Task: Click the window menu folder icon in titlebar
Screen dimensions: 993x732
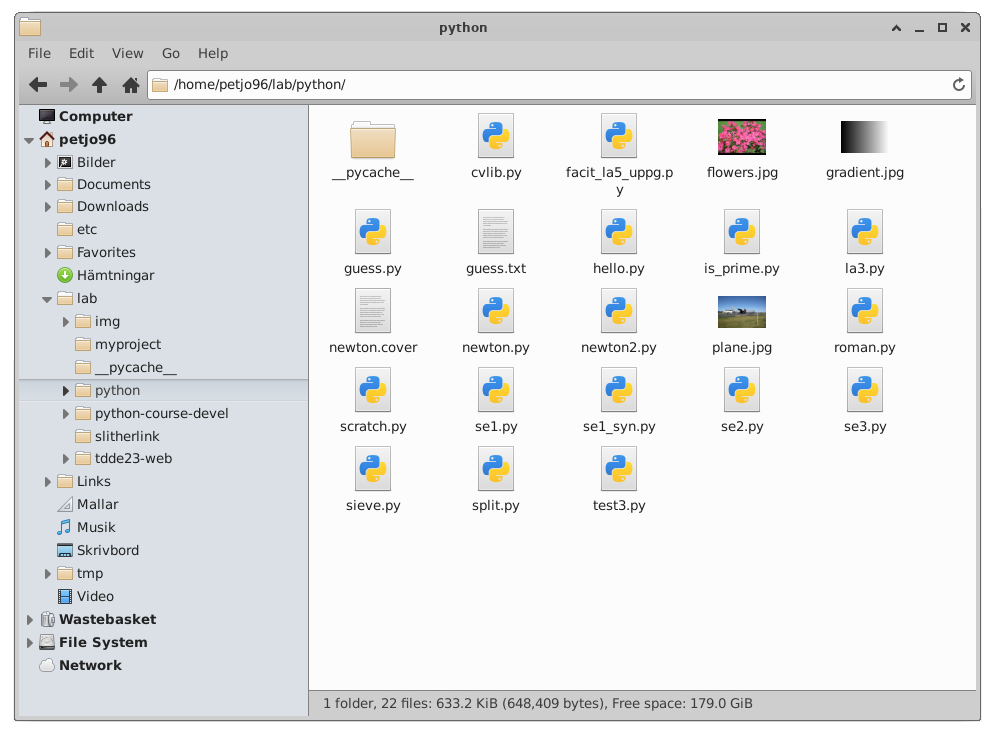Action: tap(30, 27)
